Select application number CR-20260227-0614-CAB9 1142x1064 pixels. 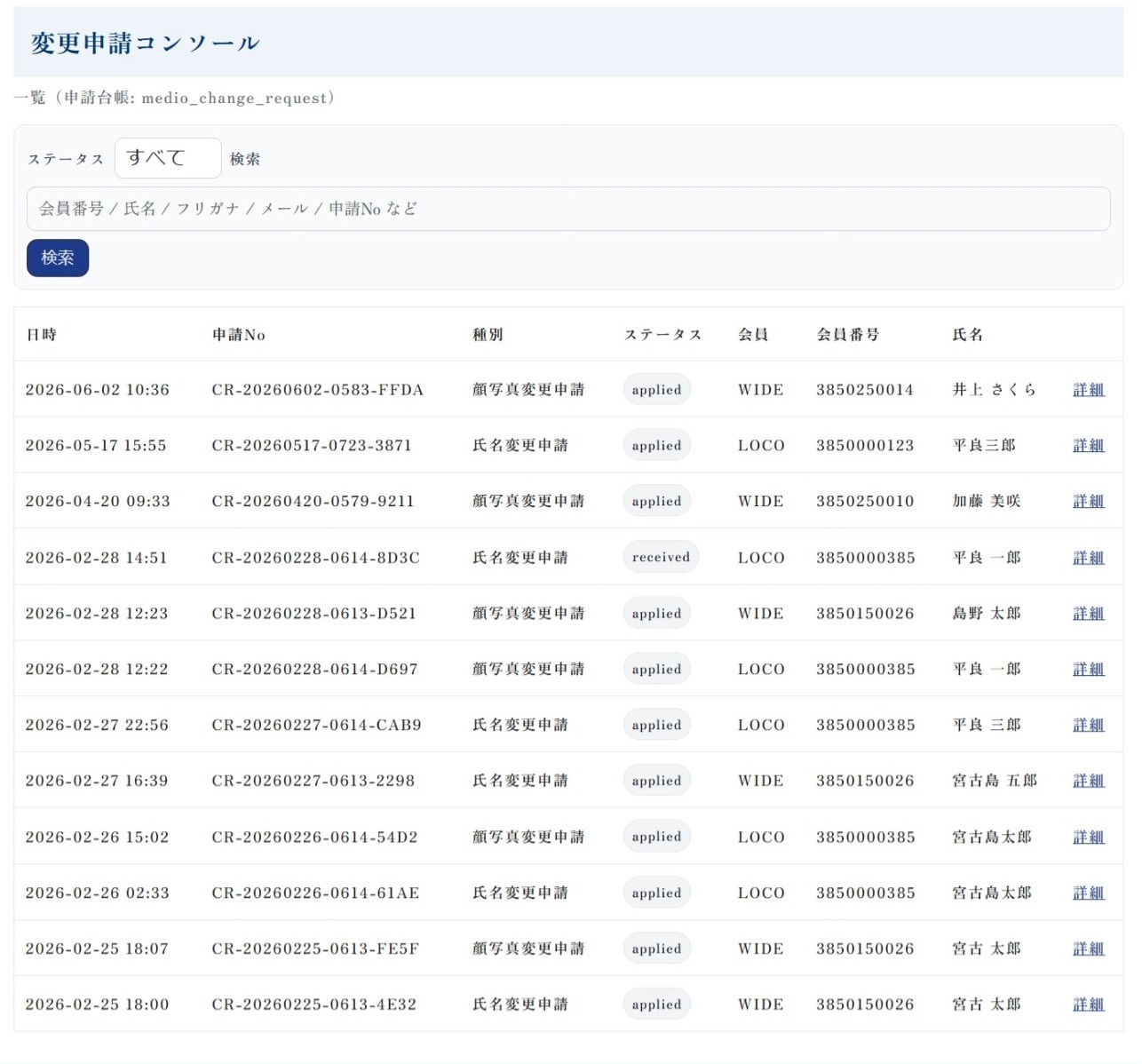pos(317,726)
